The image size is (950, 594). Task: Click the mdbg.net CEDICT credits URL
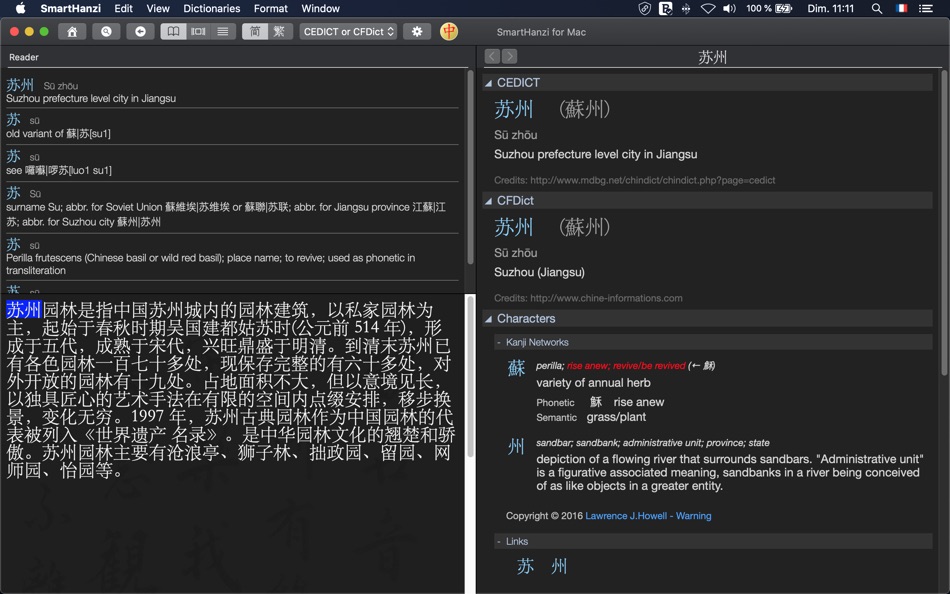(x=653, y=180)
